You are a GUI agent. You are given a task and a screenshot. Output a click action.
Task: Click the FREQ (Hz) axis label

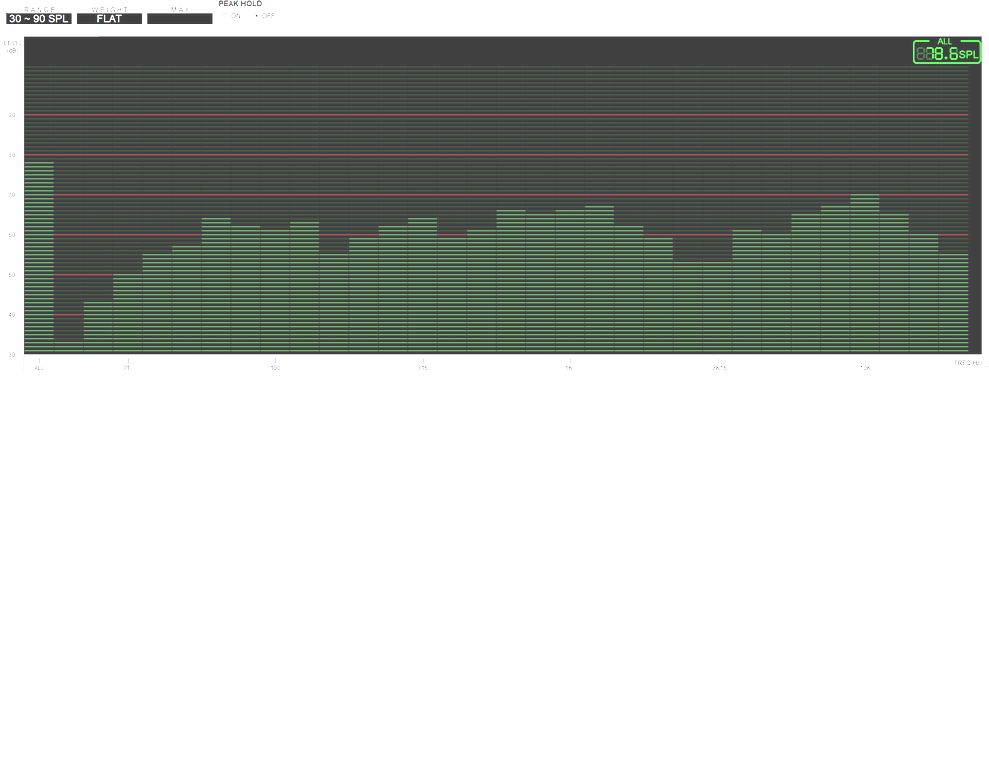(966, 363)
